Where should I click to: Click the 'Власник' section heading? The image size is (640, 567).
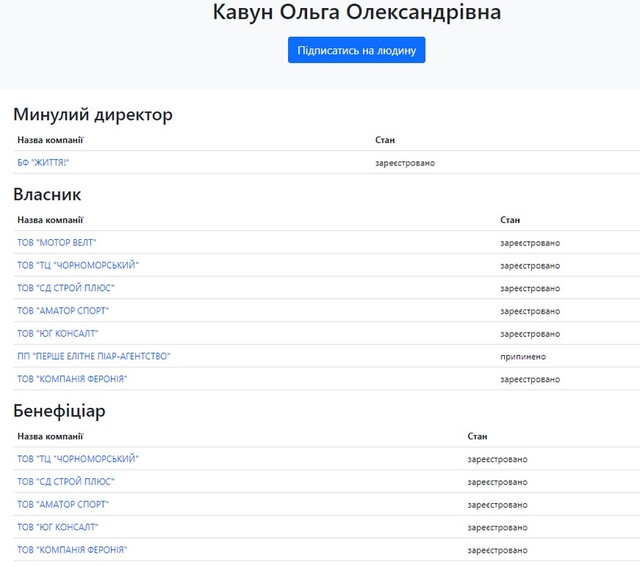pyautogui.click(x=47, y=194)
